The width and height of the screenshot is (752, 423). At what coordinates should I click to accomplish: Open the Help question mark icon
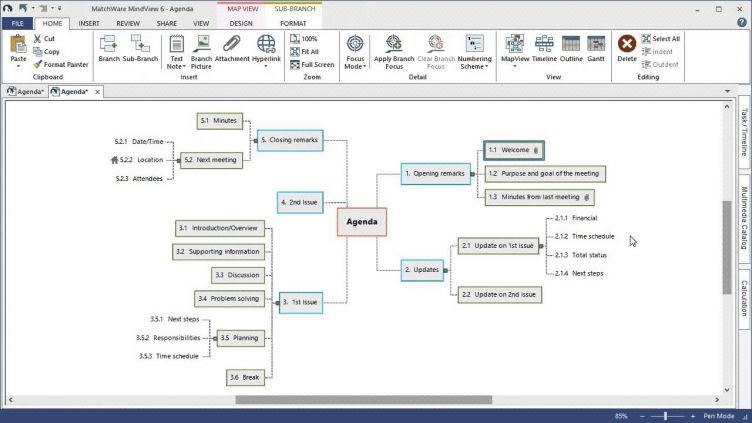[741, 23]
